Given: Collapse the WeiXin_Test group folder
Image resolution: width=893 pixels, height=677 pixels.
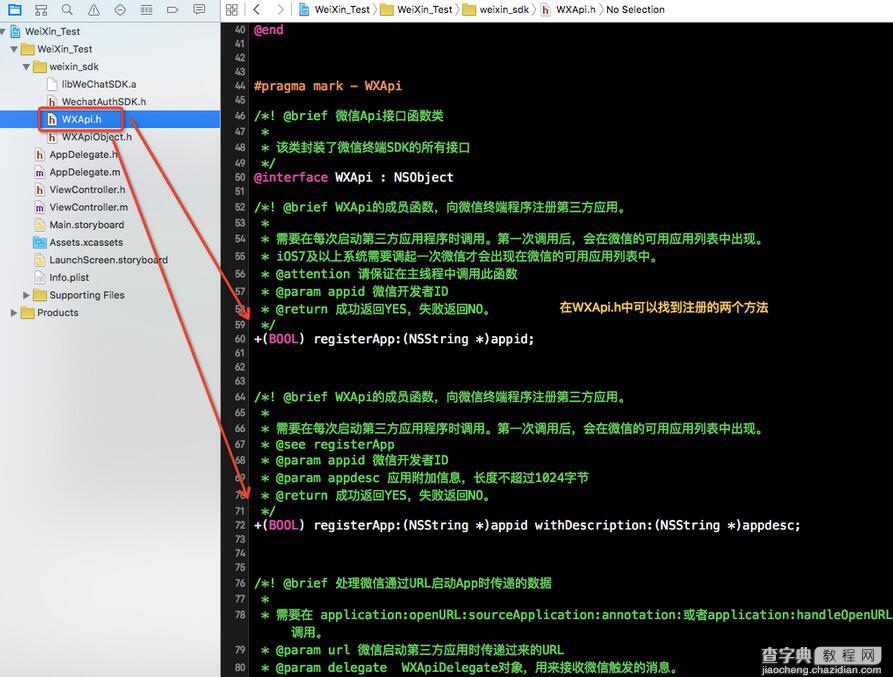Looking at the screenshot, I should 14,49.
